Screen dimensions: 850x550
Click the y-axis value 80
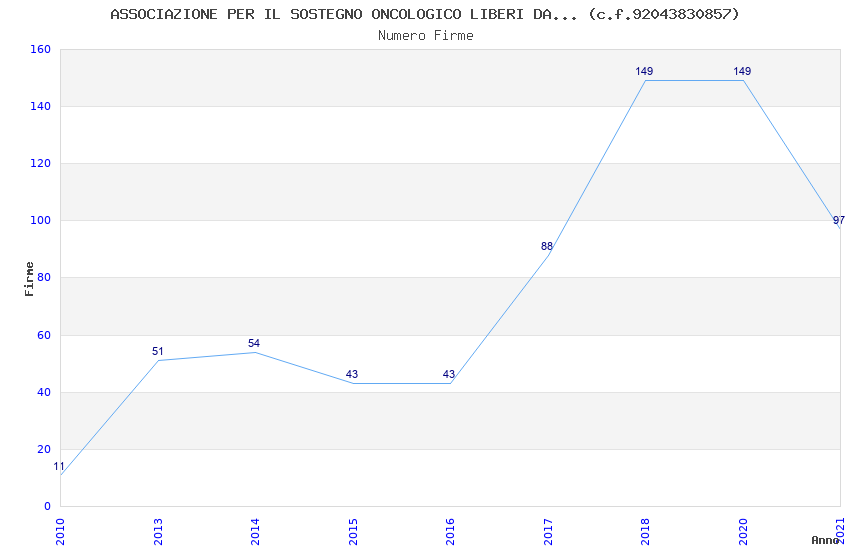click(x=44, y=277)
